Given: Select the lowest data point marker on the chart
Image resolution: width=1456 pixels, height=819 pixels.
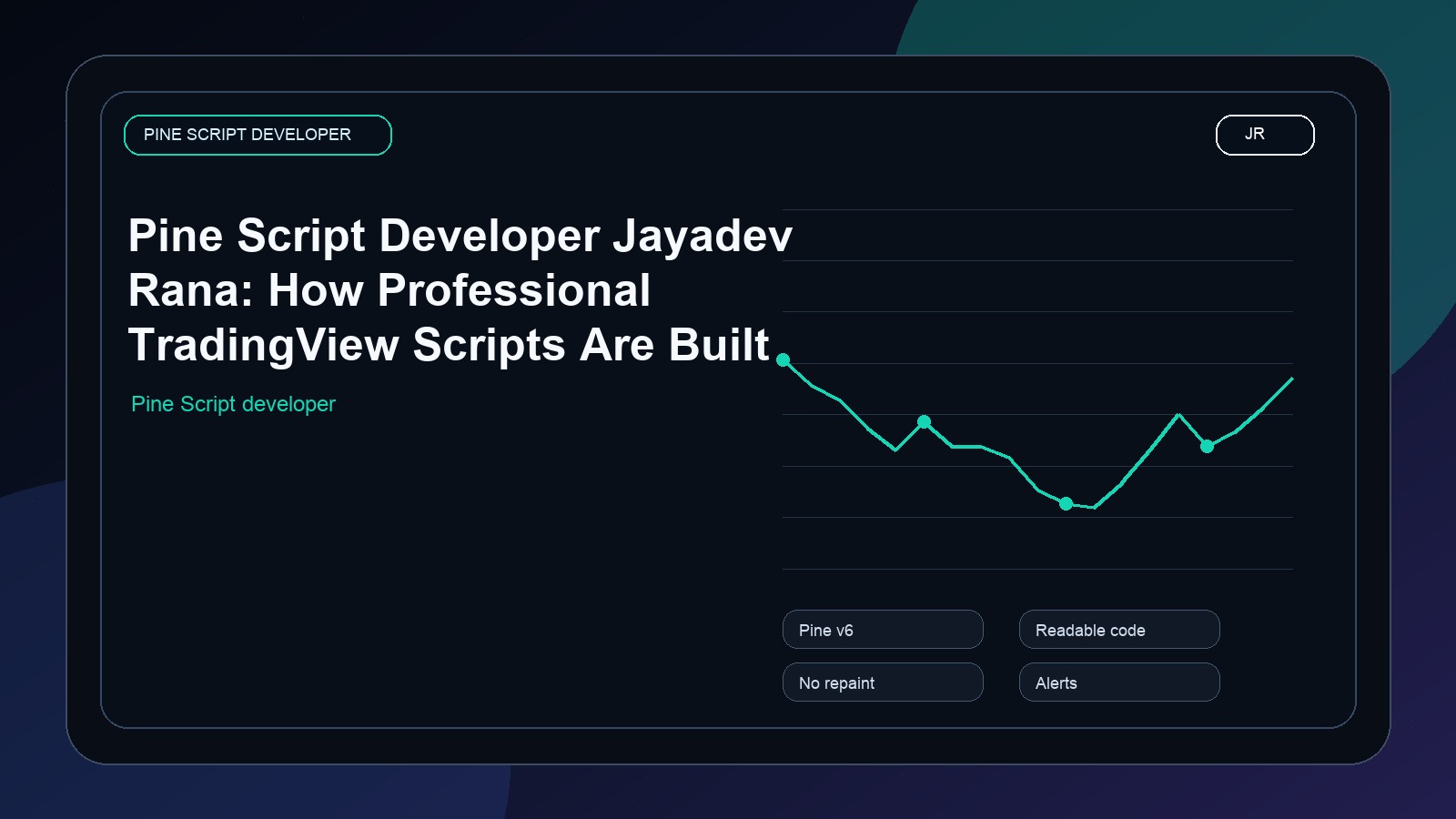Looking at the screenshot, I should click(x=1065, y=503).
